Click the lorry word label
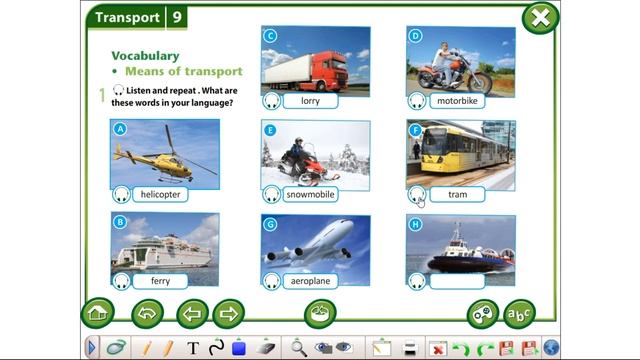Image resolution: width=640 pixels, height=360 pixels. point(310,101)
